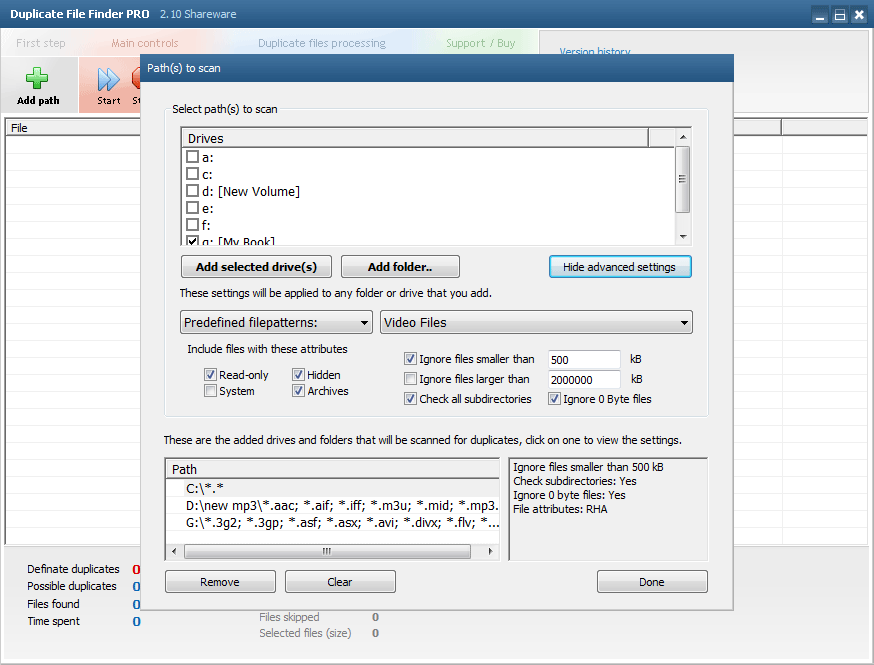
Task: Click the path list horizontal scrollbar thumb
Action: click(x=327, y=551)
